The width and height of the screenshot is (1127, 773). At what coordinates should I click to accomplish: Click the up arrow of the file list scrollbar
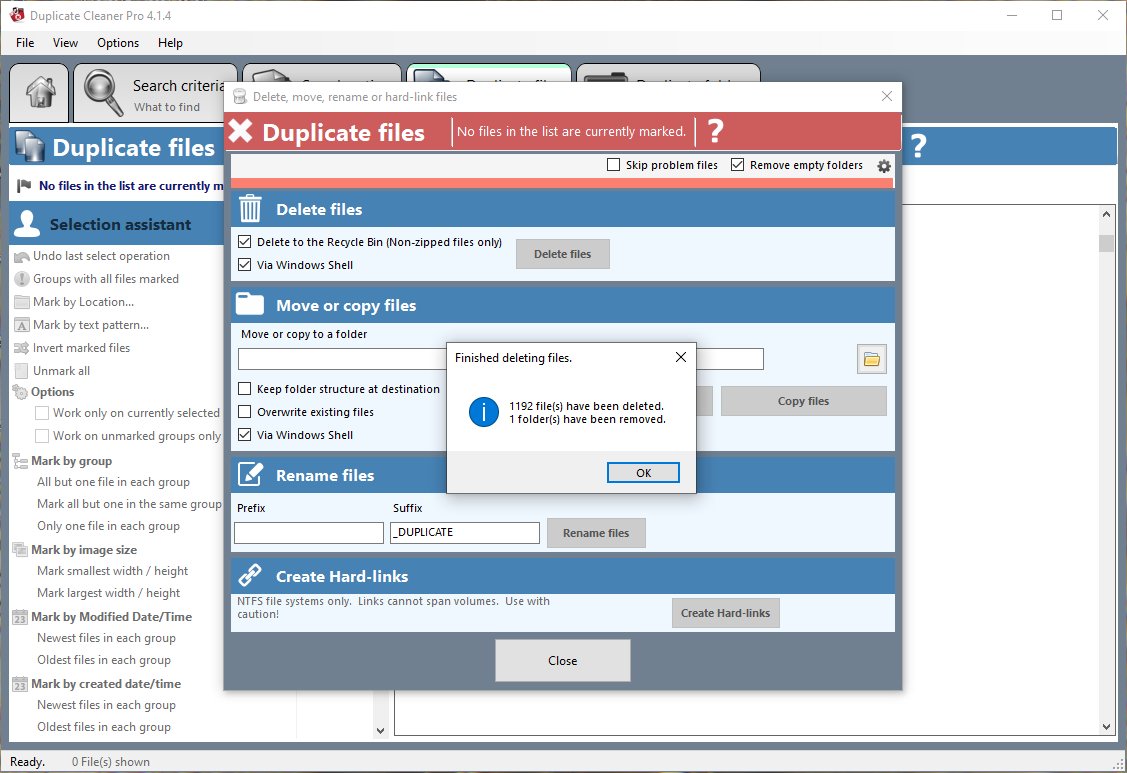click(x=1106, y=214)
